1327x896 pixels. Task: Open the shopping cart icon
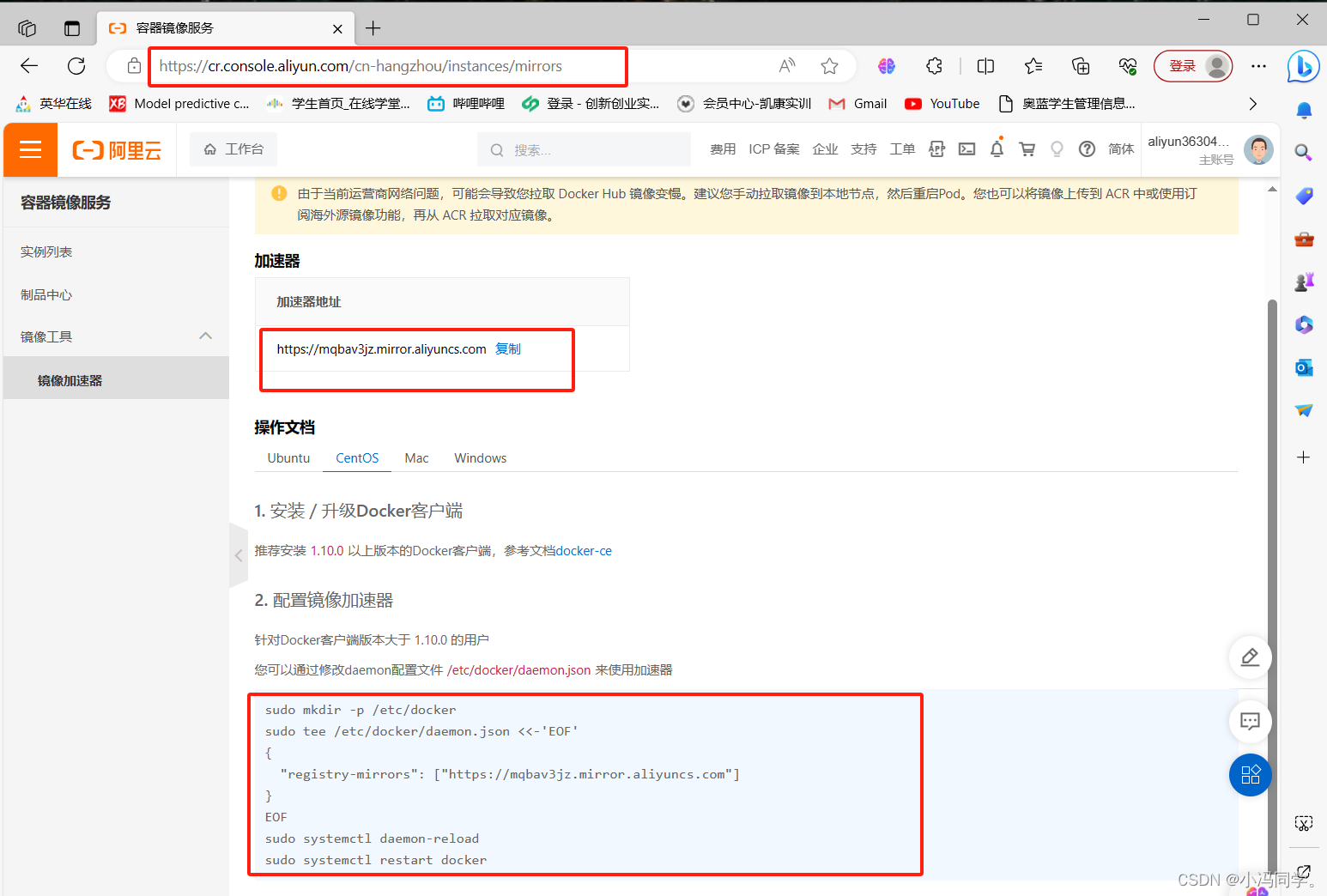pyautogui.click(x=1027, y=149)
